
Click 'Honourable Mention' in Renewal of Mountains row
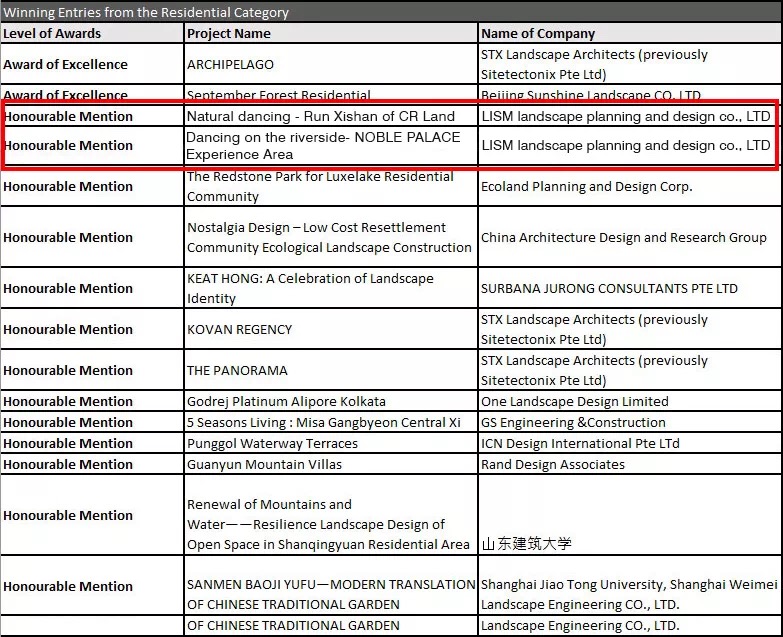(68, 515)
